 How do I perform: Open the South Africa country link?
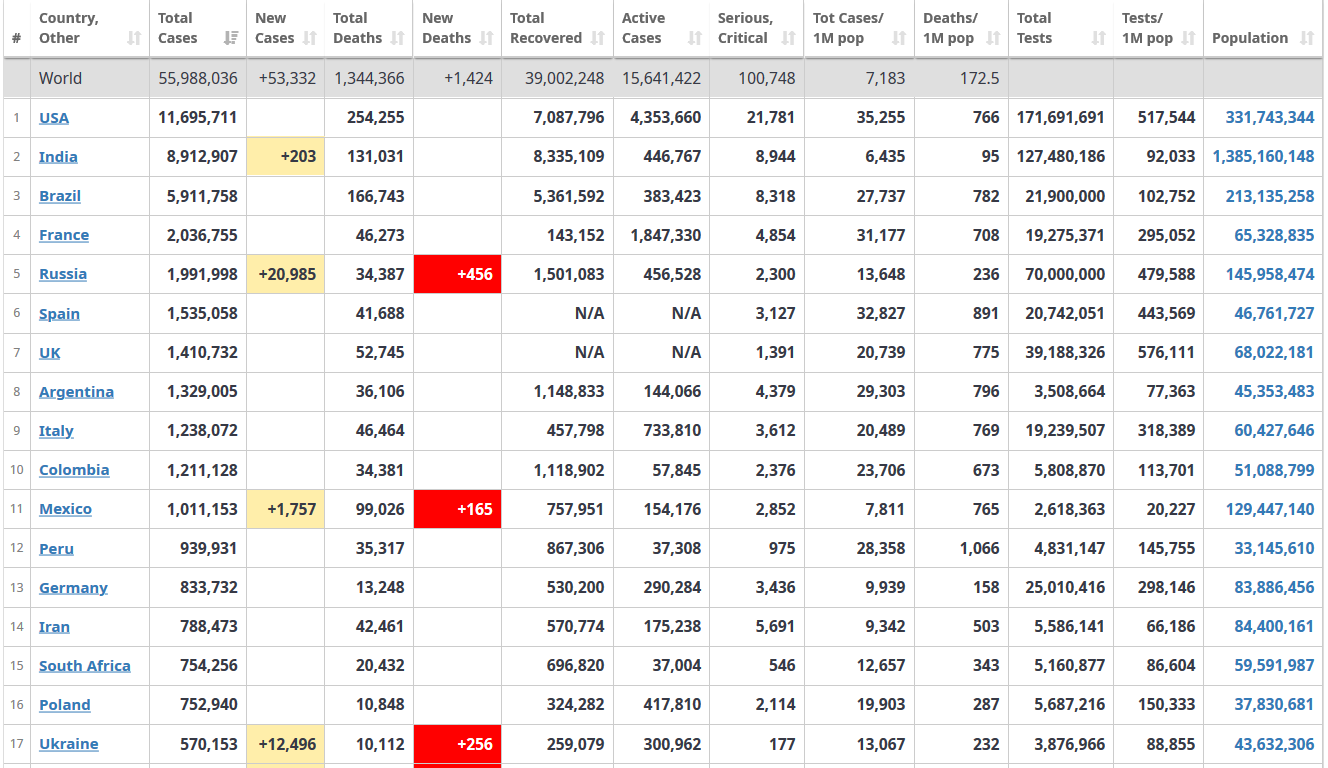(x=85, y=666)
